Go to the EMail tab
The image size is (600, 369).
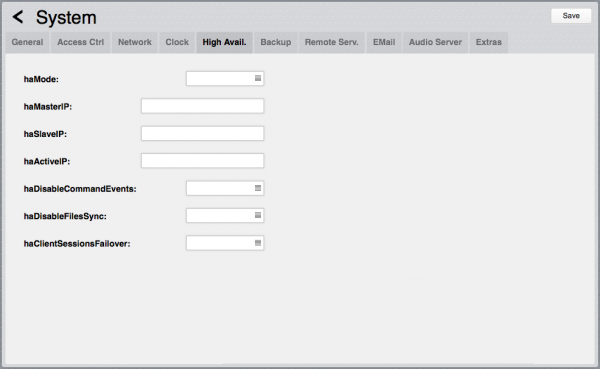384,42
